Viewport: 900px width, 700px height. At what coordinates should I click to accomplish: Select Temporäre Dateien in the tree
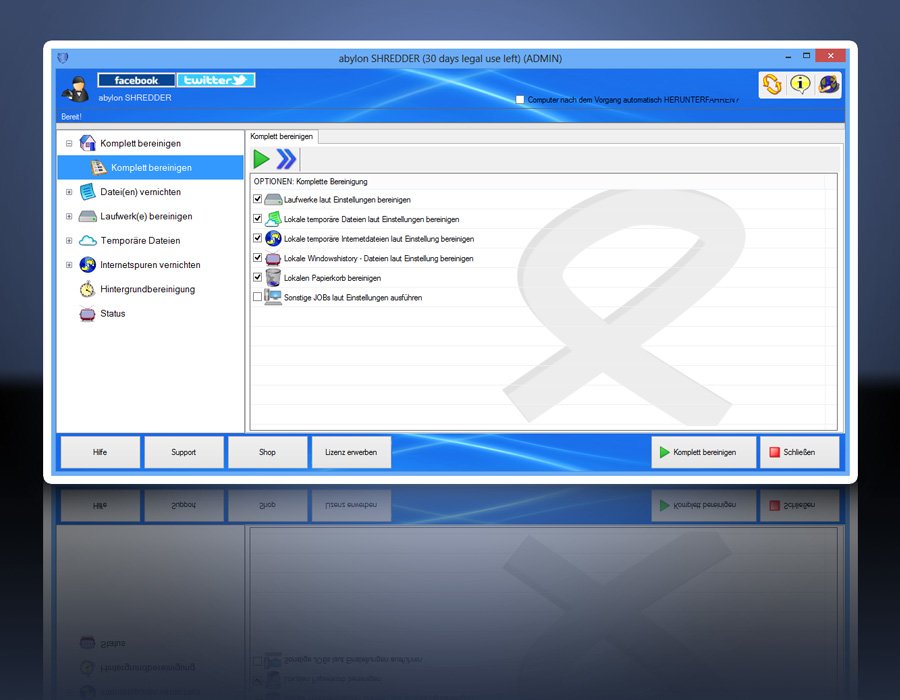point(141,241)
